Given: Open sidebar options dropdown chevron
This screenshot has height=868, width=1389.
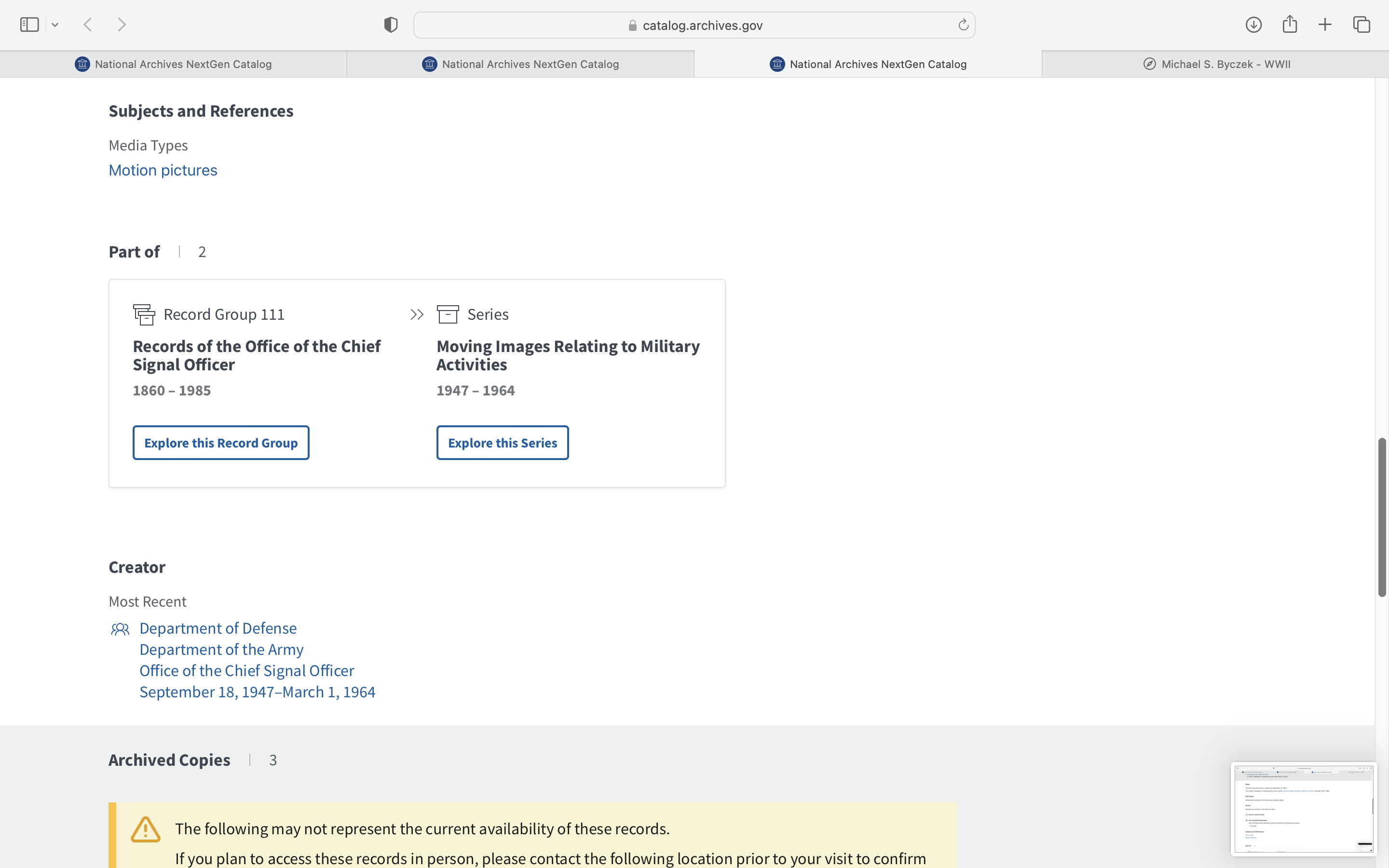Looking at the screenshot, I should tap(55, 25).
